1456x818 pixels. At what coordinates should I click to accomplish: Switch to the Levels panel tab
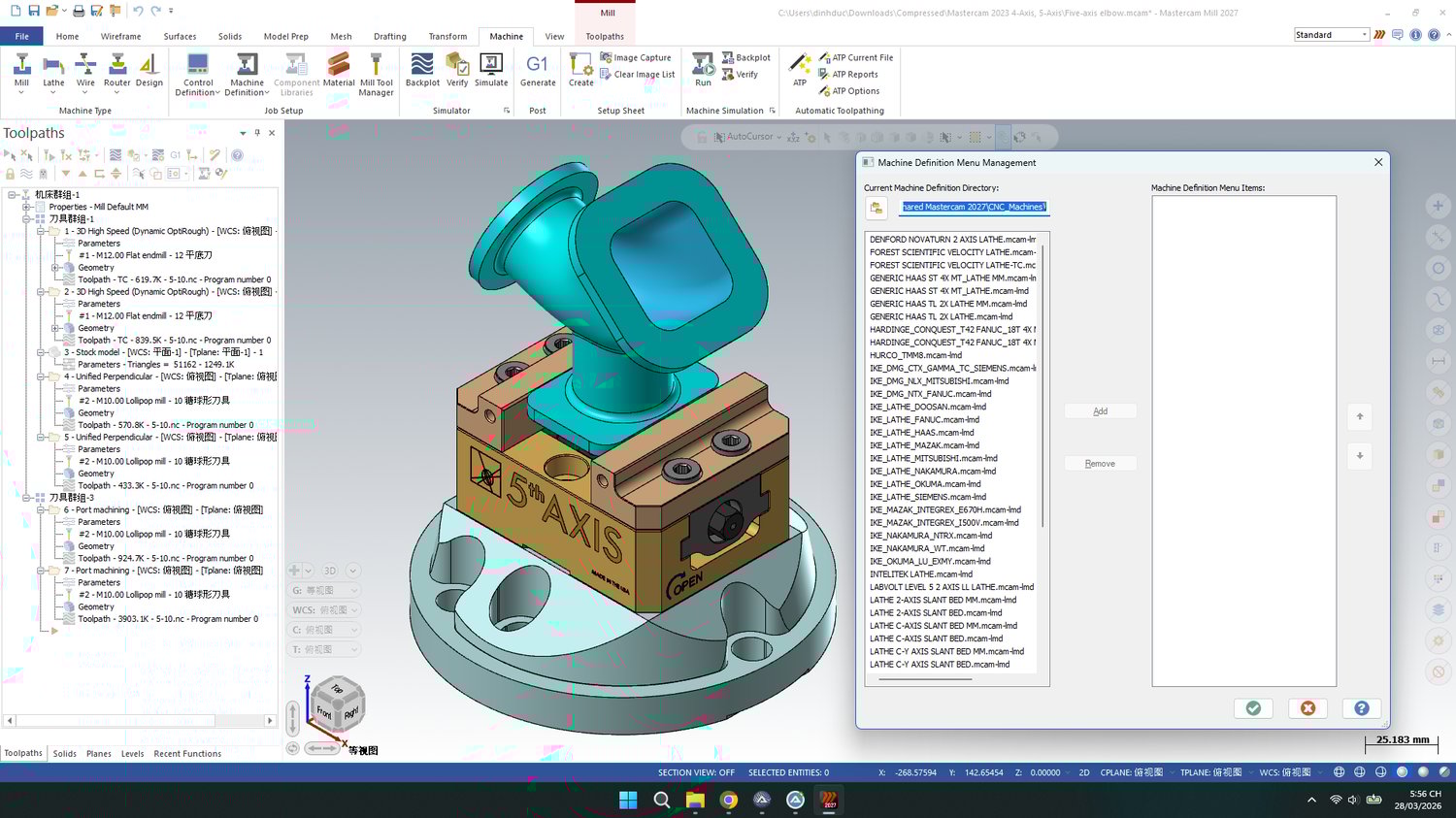[x=132, y=754]
